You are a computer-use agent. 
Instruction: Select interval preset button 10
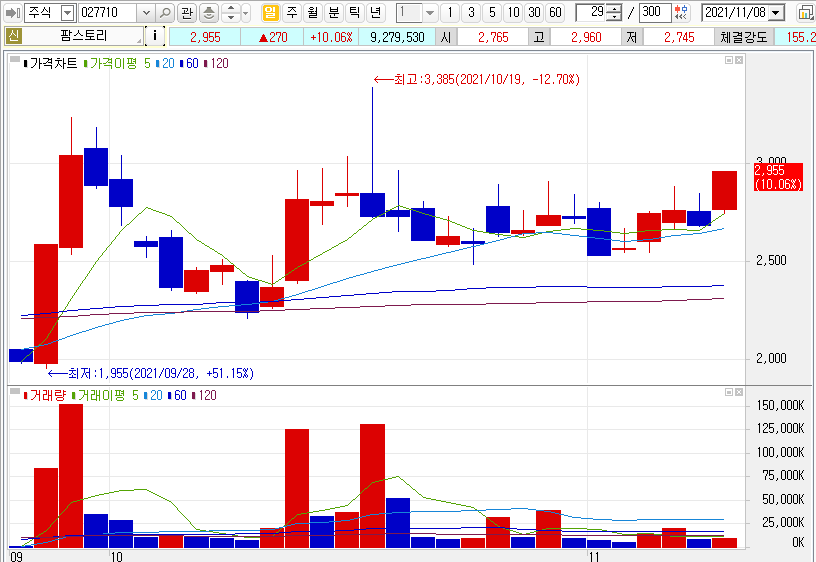pyautogui.click(x=514, y=12)
